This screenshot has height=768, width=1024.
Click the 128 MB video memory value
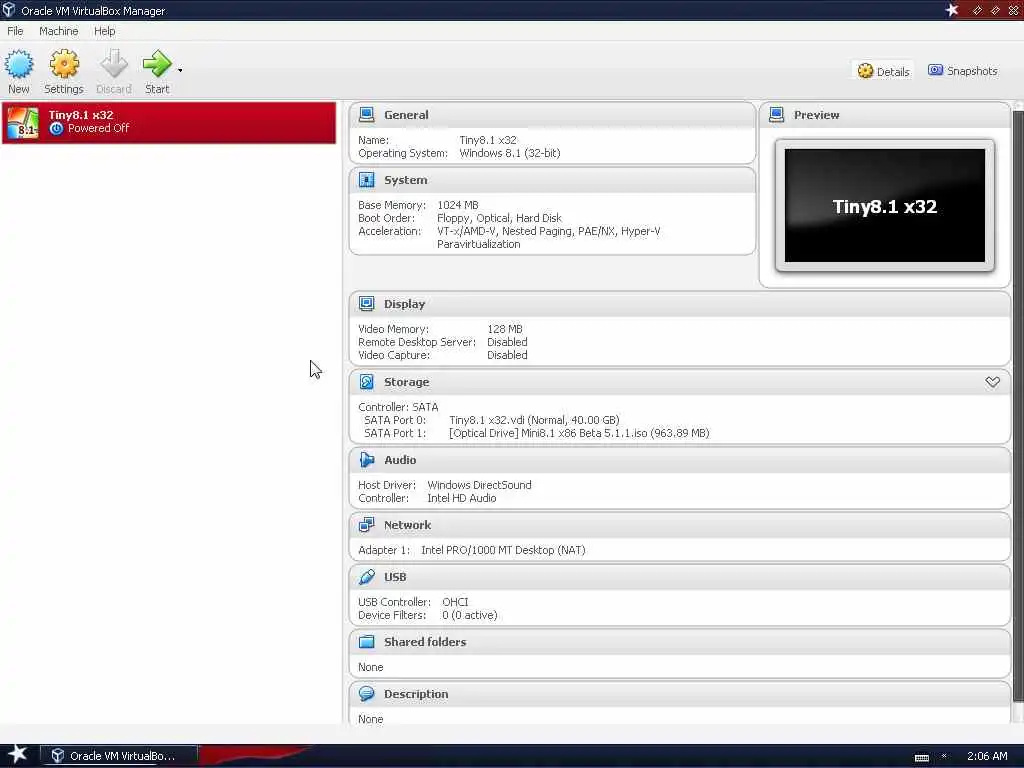tap(504, 329)
